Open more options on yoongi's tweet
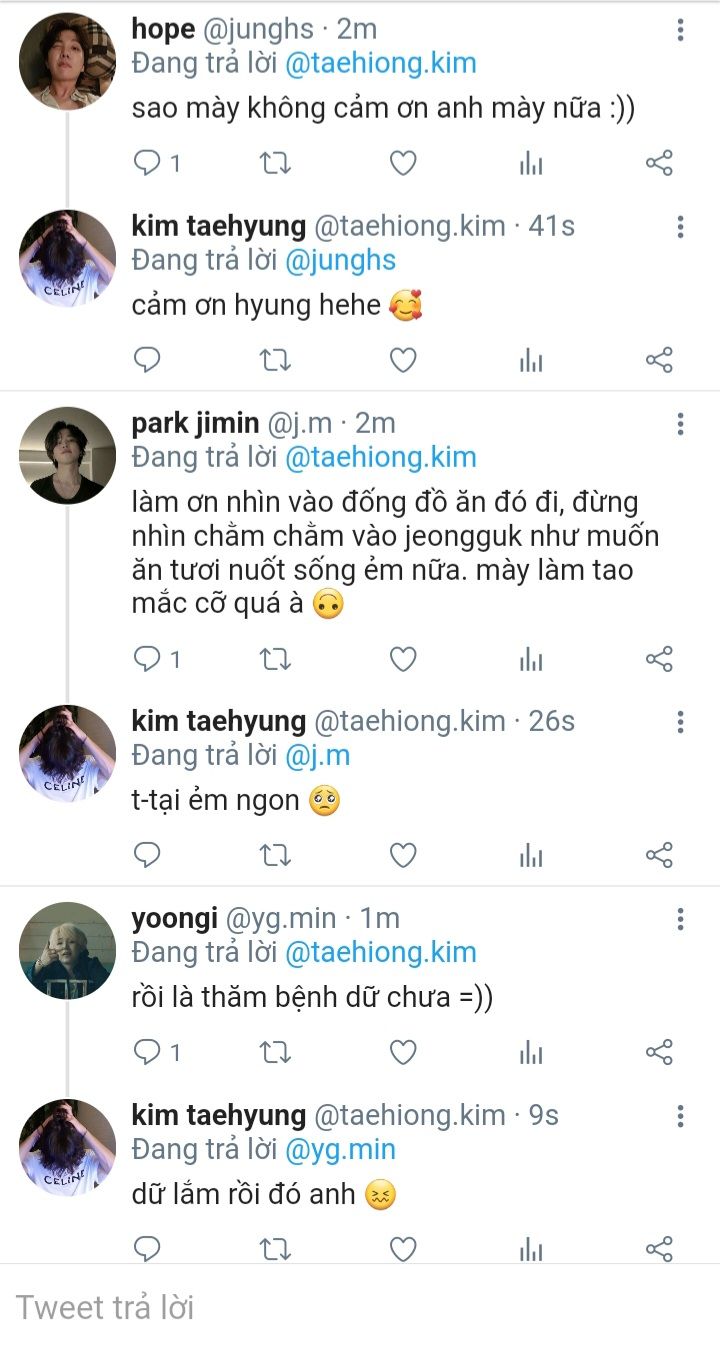Viewport: 720px width, 1351px height. coord(680,919)
